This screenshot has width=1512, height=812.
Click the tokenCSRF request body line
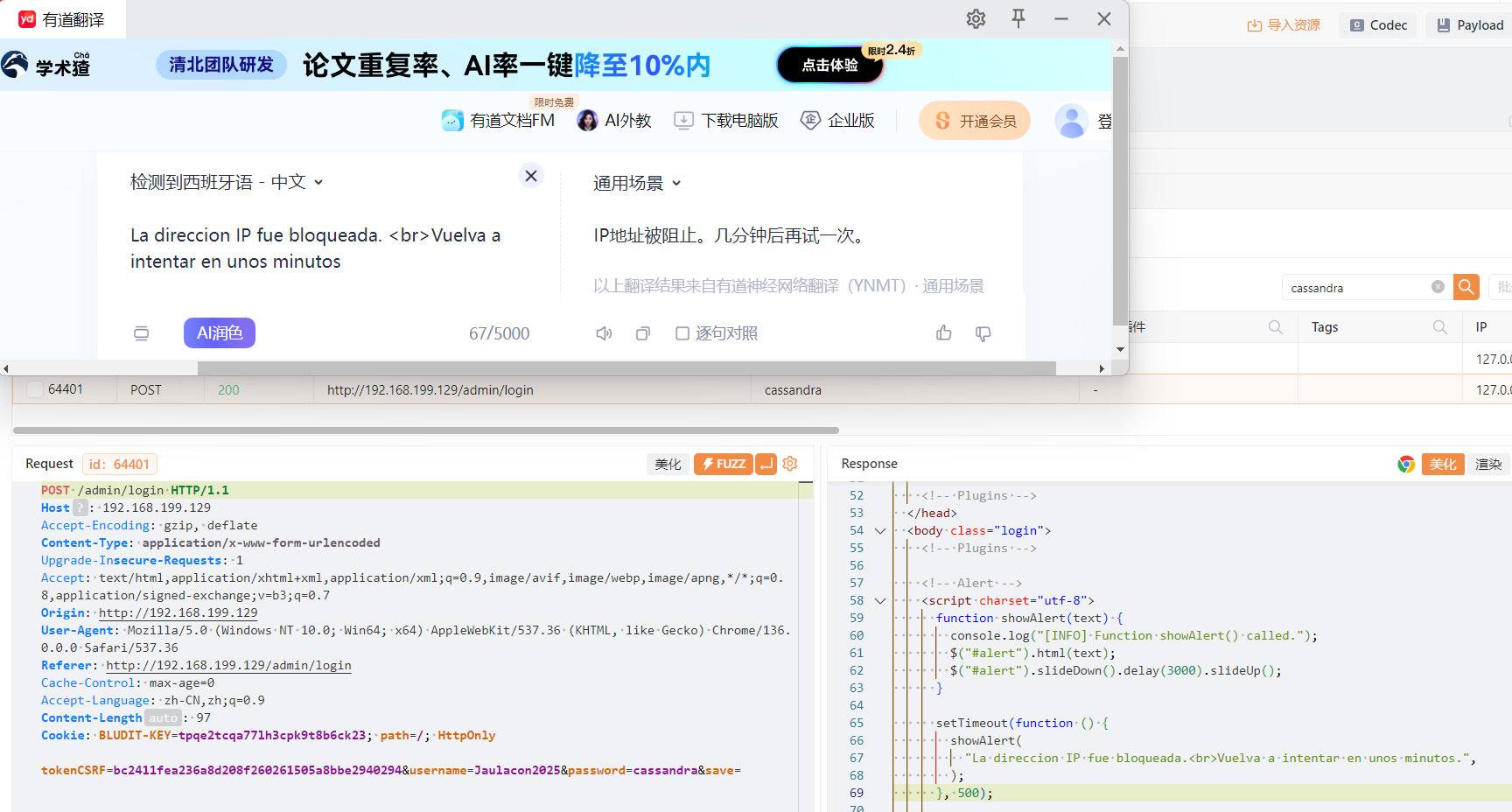391,770
